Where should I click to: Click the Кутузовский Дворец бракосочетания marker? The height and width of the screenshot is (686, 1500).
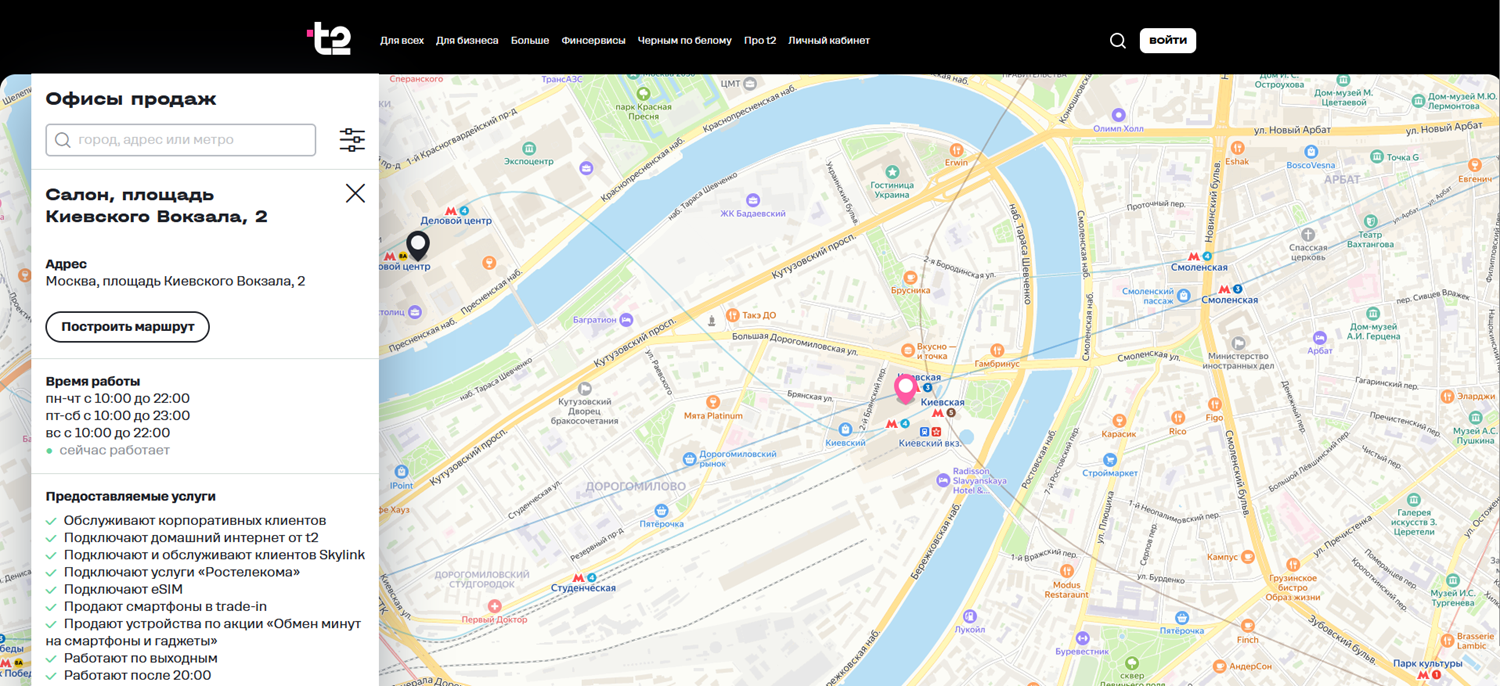(585, 389)
